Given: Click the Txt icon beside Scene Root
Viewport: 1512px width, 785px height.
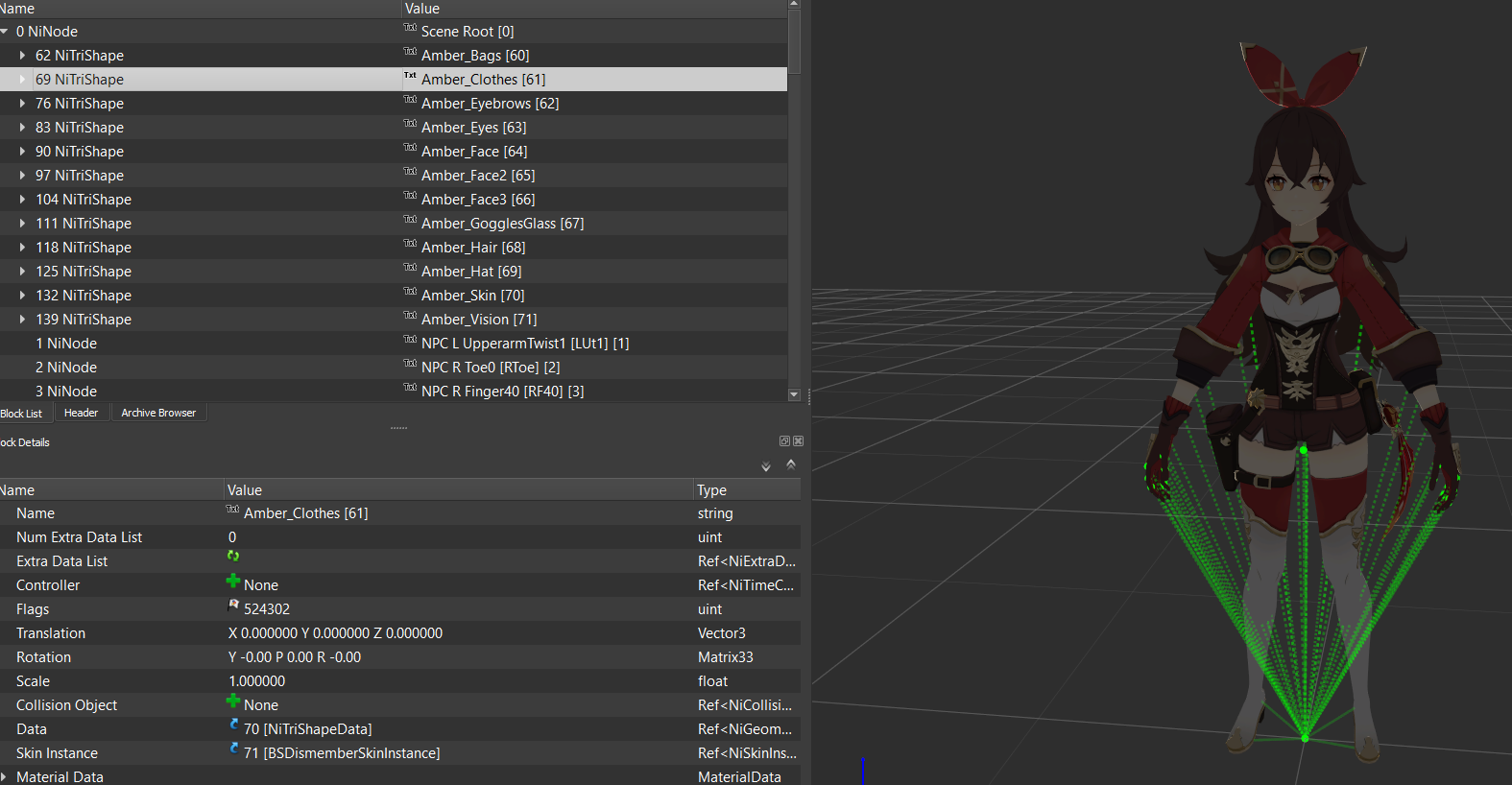Looking at the screenshot, I should point(410,27).
